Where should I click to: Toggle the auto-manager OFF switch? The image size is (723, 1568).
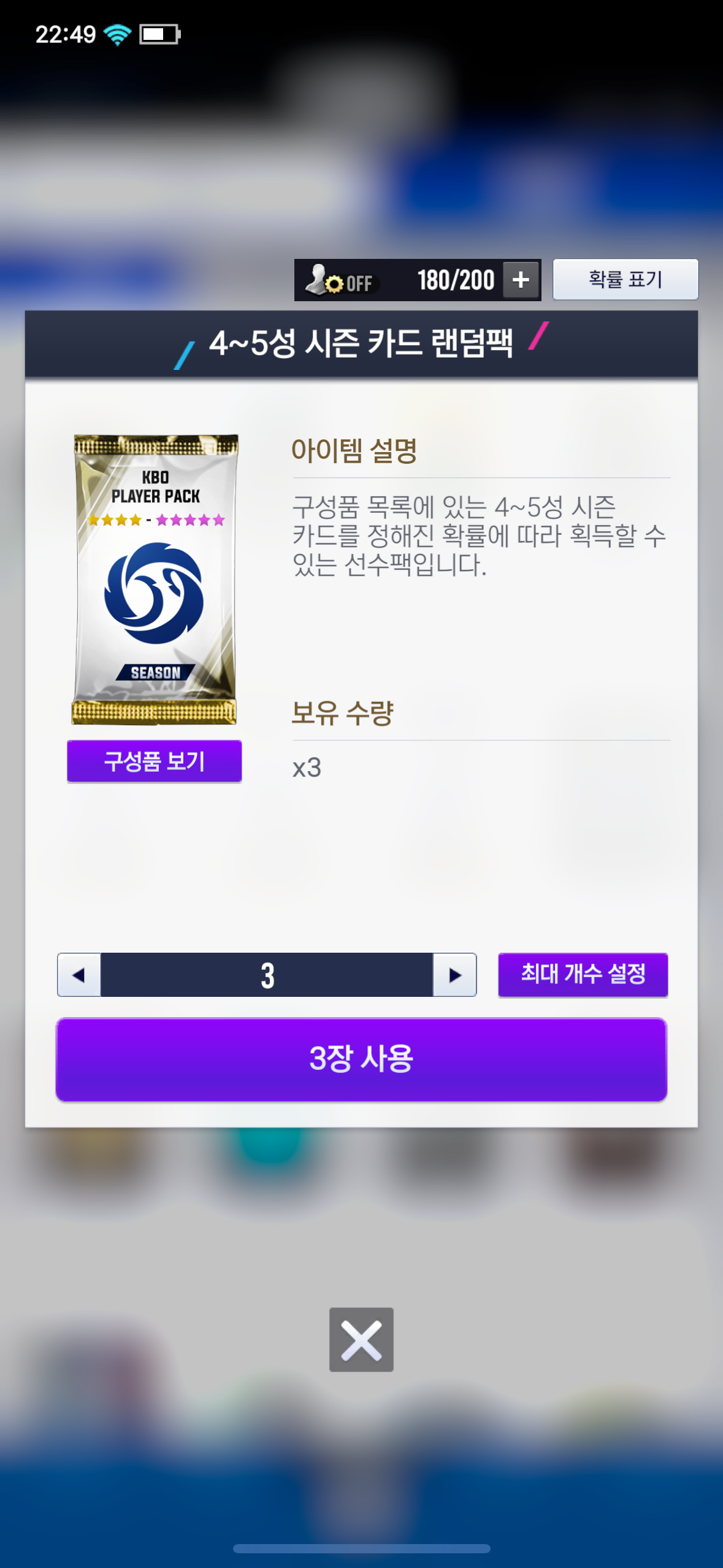coord(340,281)
